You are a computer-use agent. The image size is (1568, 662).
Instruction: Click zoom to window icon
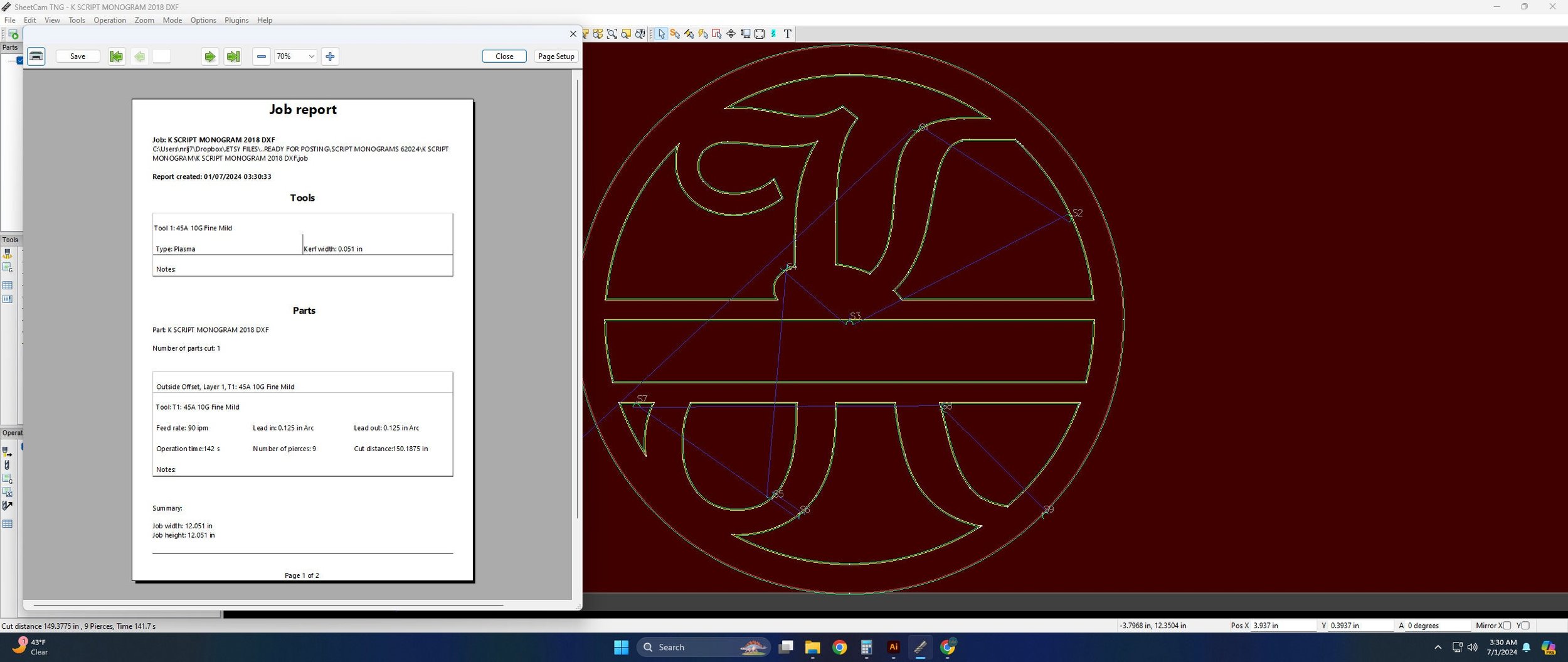coord(612,34)
